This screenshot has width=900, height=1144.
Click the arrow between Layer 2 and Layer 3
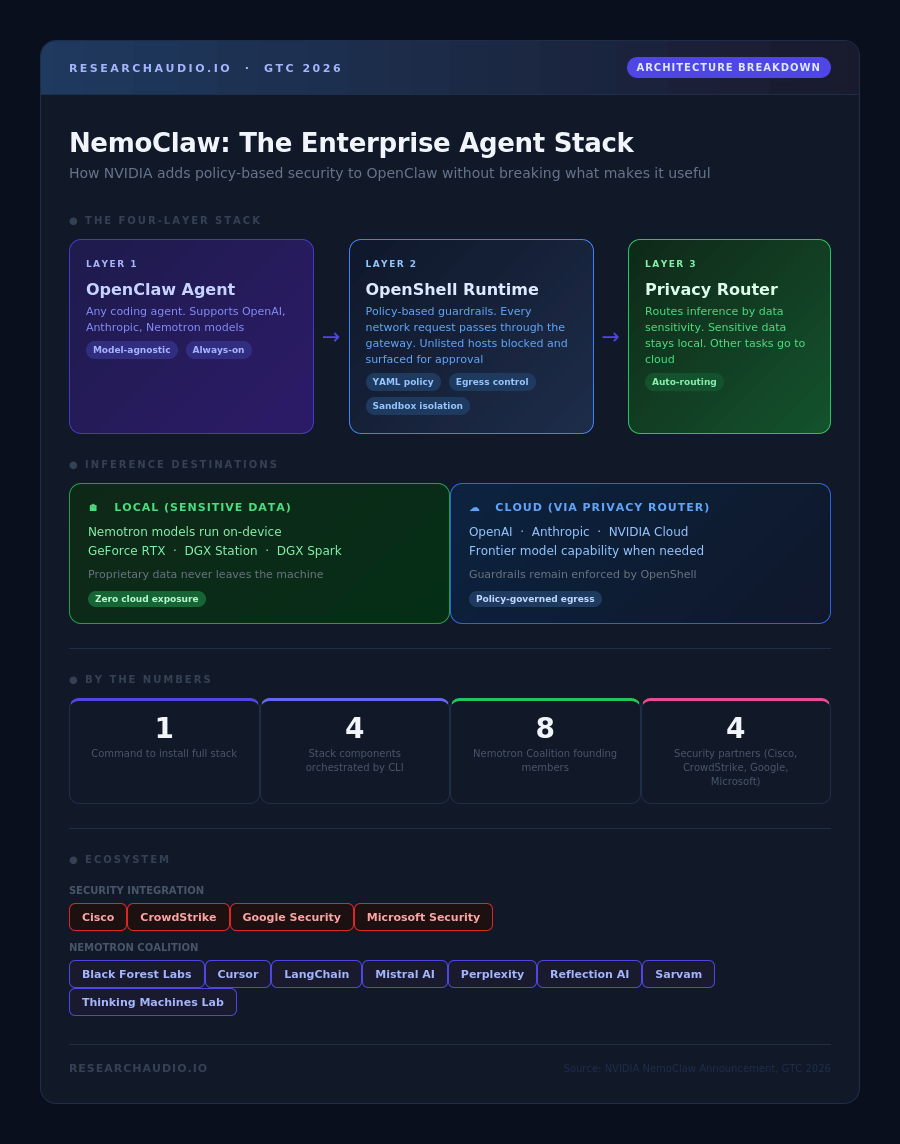[611, 337]
